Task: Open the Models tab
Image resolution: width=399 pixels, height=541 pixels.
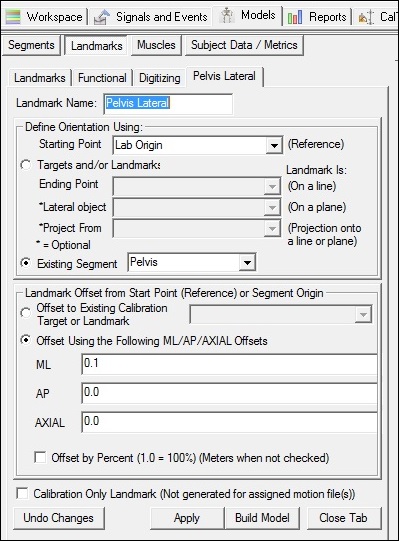Action: click(x=247, y=16)
